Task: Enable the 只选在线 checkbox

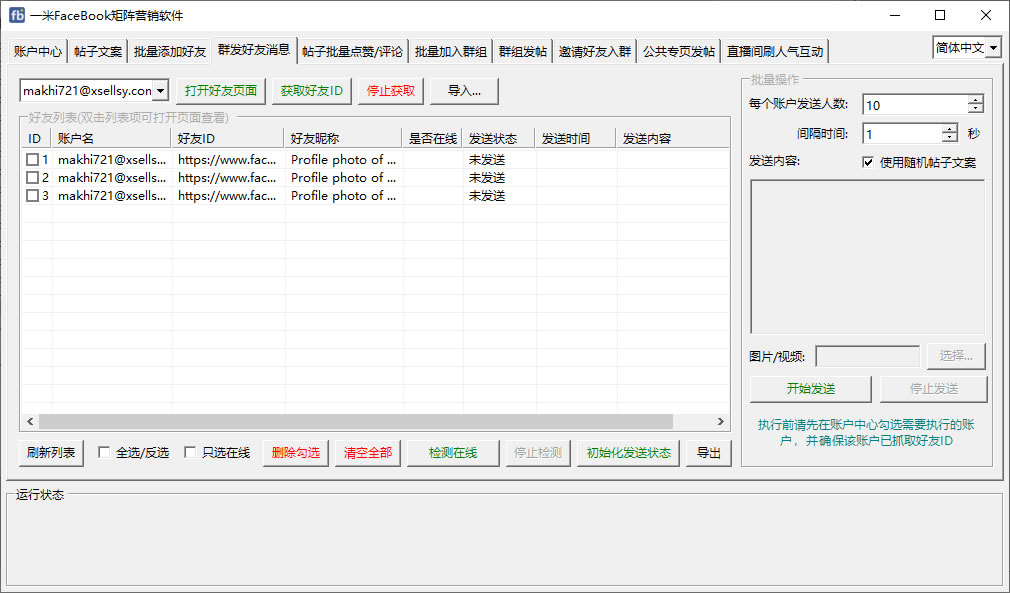Action: pos(190,452)
